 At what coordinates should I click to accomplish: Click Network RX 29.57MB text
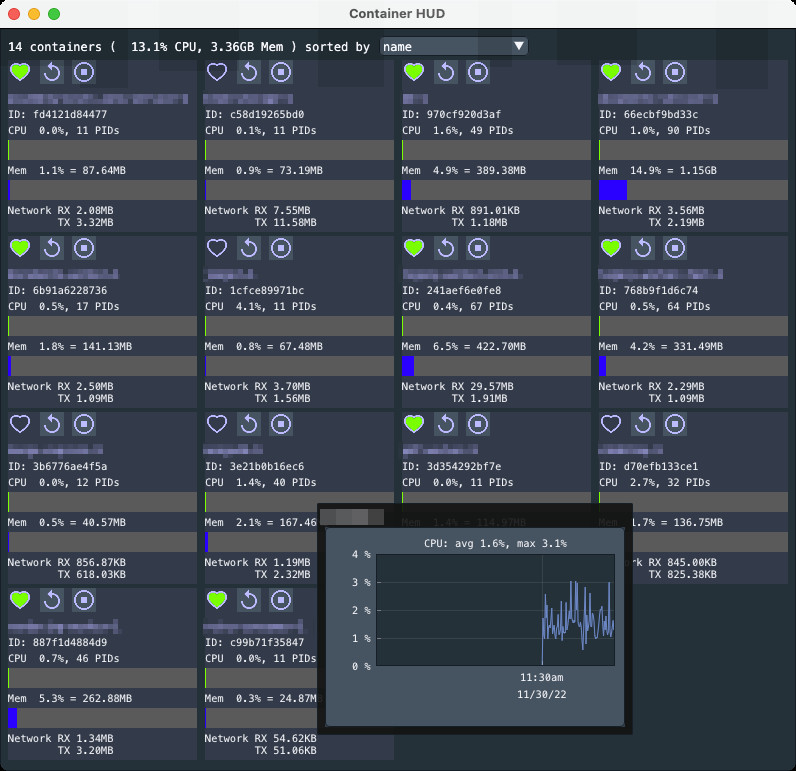tap(457, 387)
